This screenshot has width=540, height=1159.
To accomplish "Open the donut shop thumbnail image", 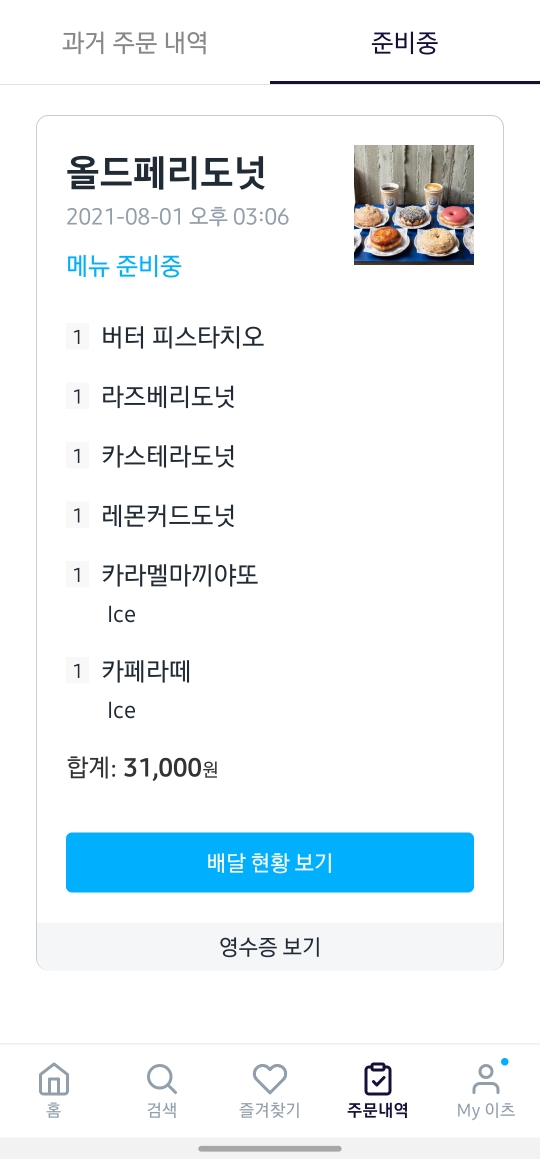I will [414, 205].
